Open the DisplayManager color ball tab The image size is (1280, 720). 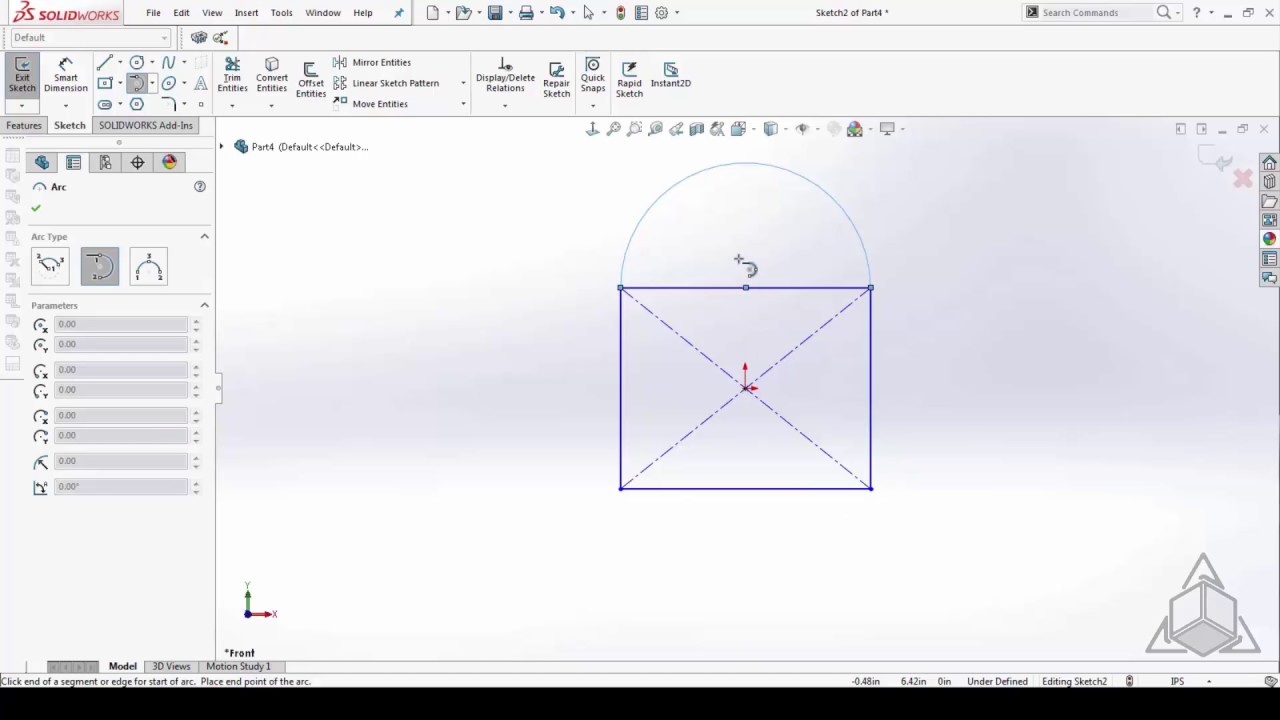click(x=169, y=162)
